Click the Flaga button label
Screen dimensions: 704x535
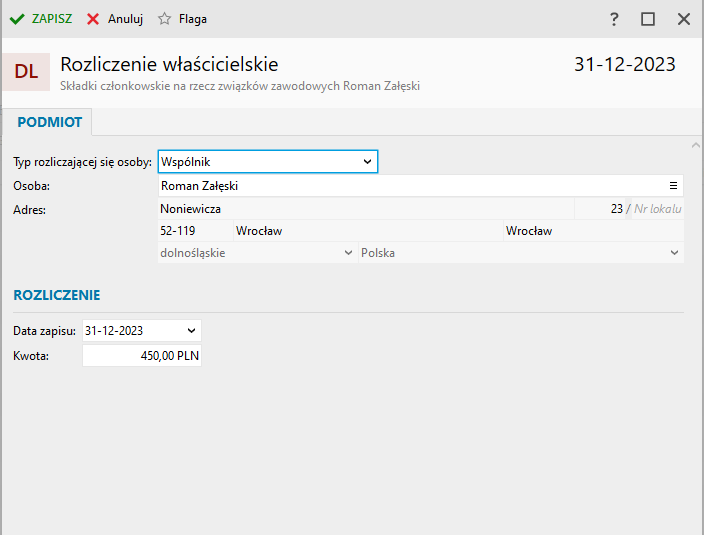193,19
